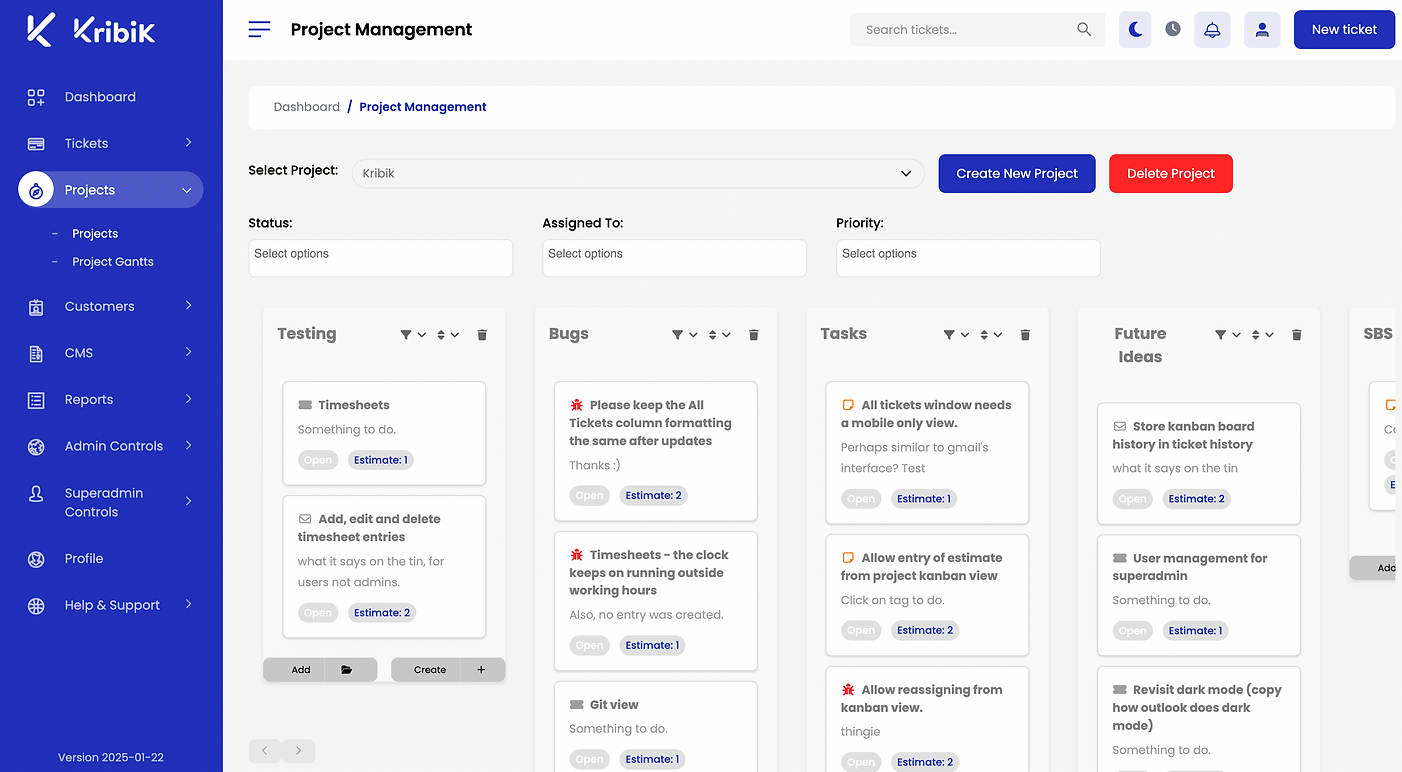Click bug icon on 'Please keep the All' card

[x=577, y=405]
